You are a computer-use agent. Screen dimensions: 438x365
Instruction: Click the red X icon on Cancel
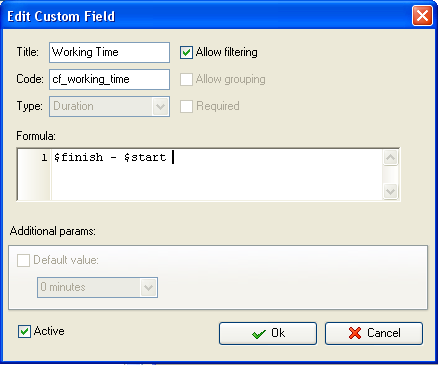[355, 333]
